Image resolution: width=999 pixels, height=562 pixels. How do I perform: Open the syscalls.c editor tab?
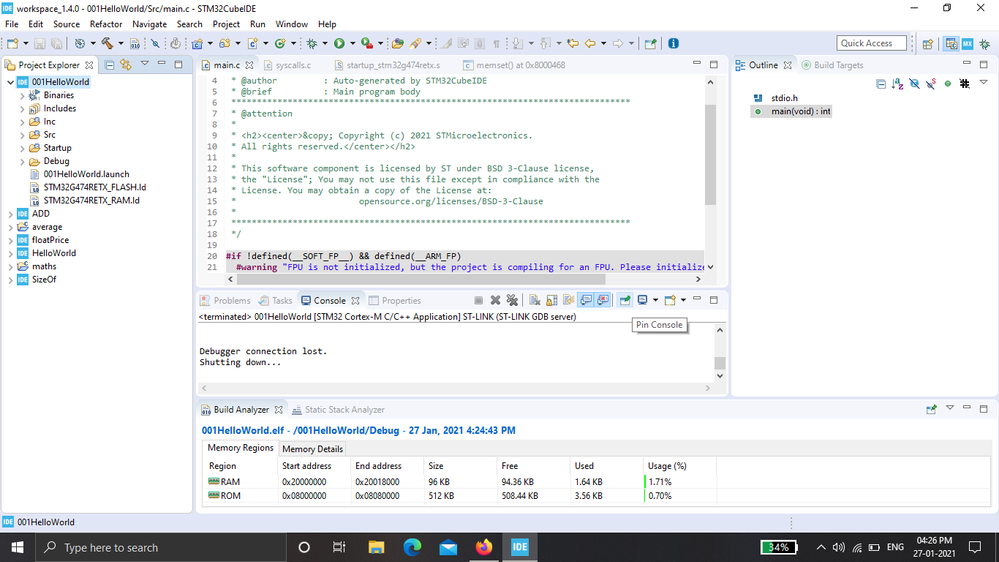click(293, 65)
